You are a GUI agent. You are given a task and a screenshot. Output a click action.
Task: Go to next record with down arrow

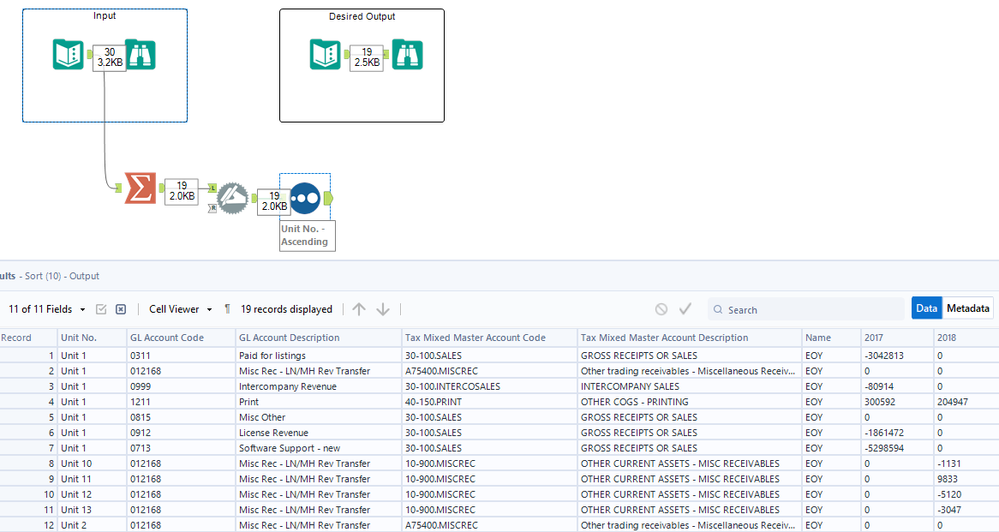383,309
